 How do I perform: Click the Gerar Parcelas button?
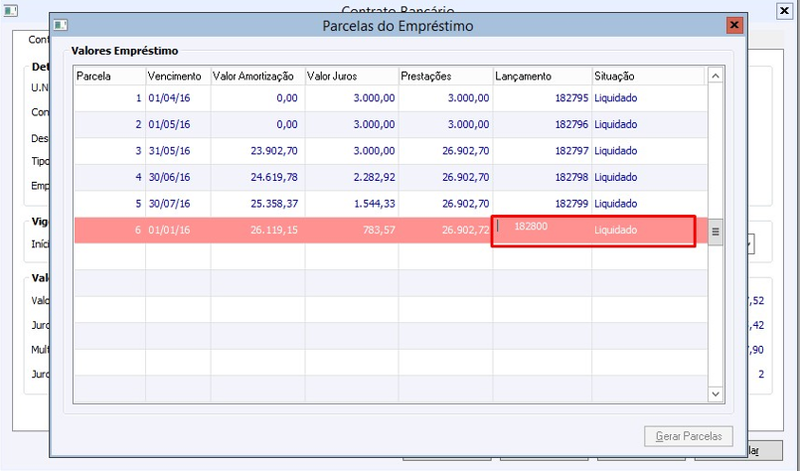tap(688, 436)
